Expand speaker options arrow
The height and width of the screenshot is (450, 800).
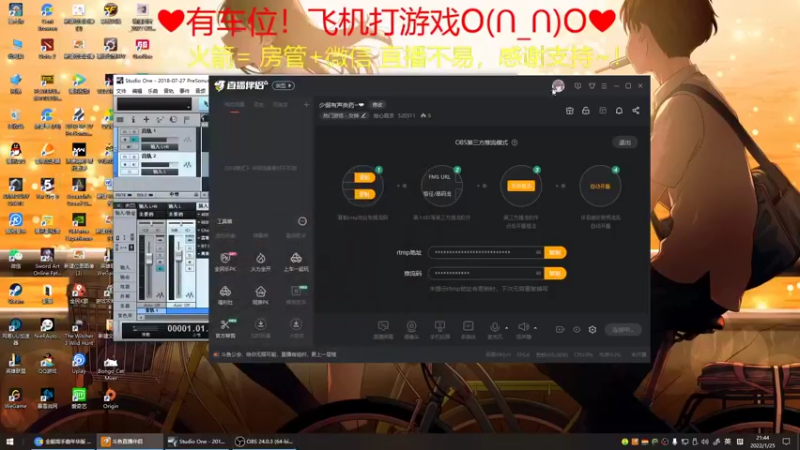(535, 328)
